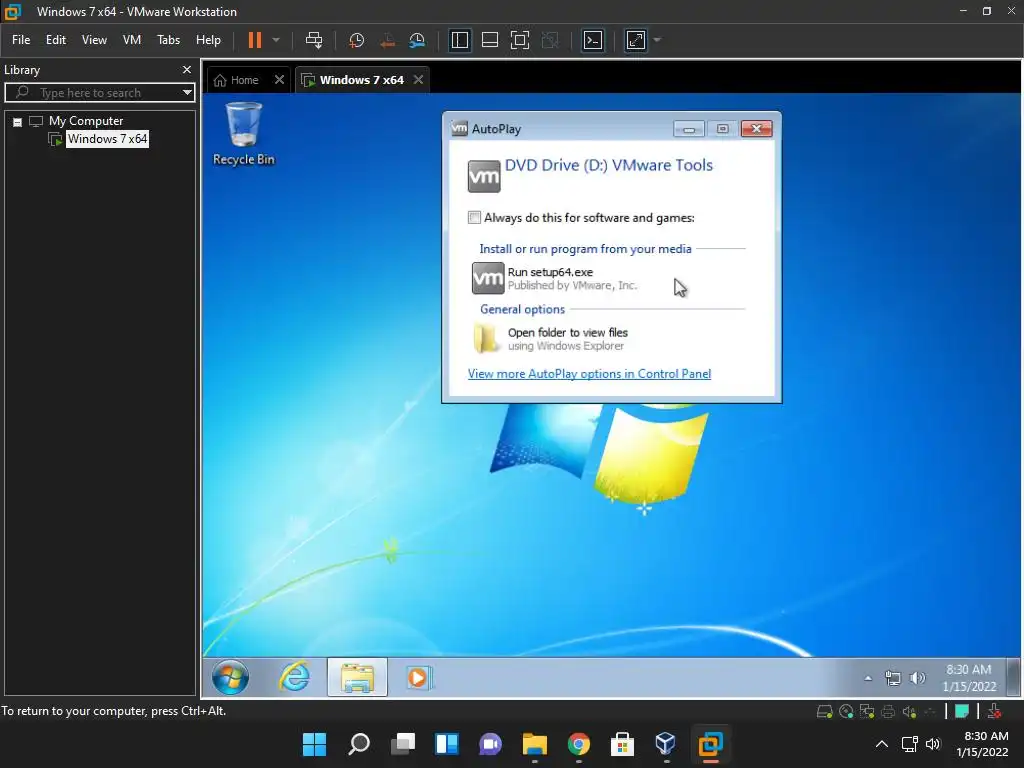Click VMware Tools install status icon
Screen dimensions: 1024x768
(x=995, y=711)
